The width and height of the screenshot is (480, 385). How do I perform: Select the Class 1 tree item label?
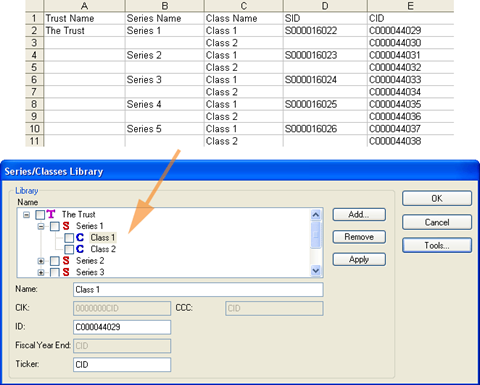point(103,237)
